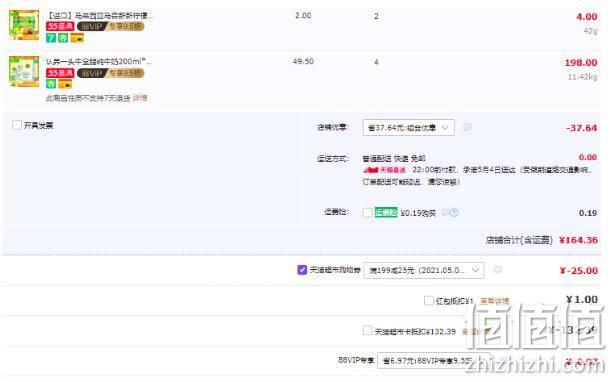614x382 pixels.
Task: Open 查看详情 link beside 红包抵扣
Action: click(x=495, y=301)
